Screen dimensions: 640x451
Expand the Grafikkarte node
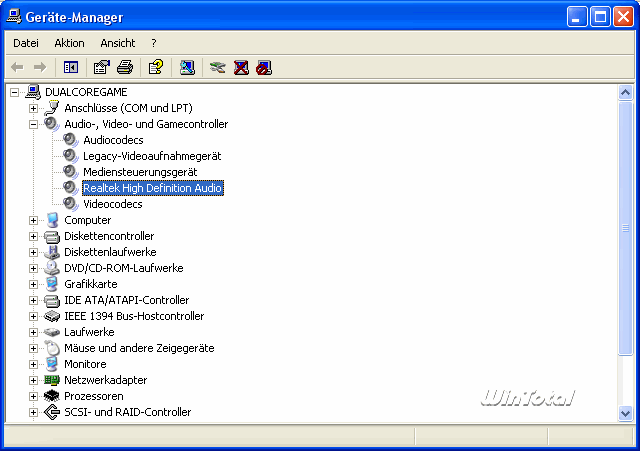[x=33, y=284]
